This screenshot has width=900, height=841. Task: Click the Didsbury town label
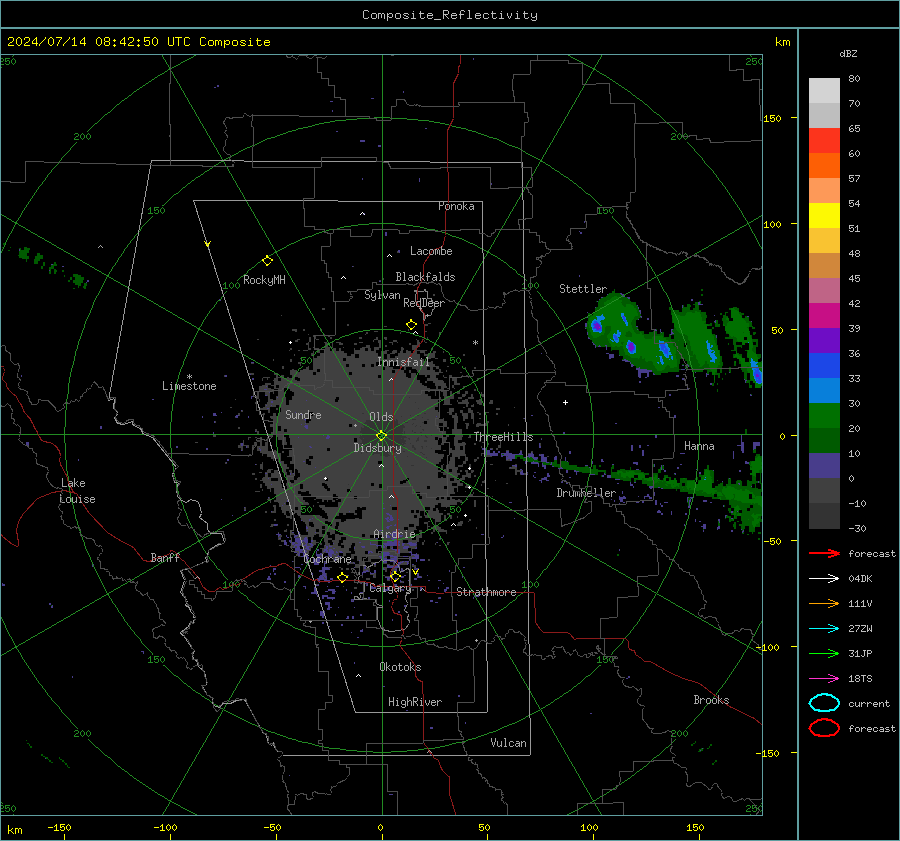[377, 448]
